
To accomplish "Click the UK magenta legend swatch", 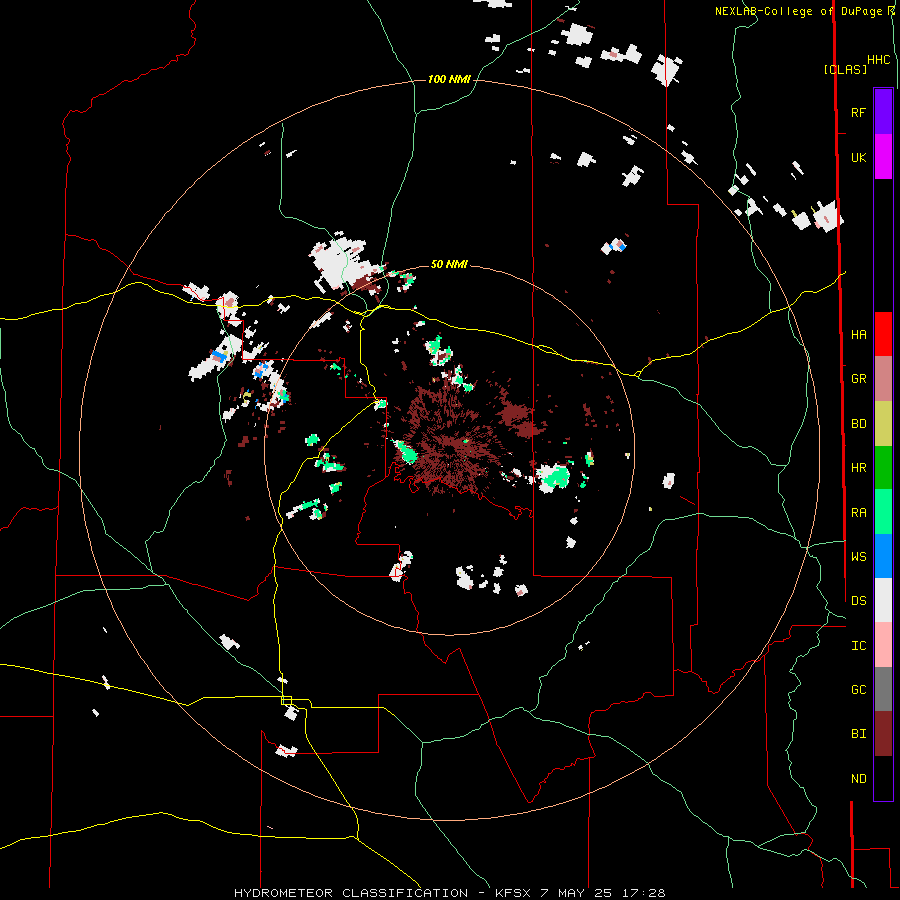I will point(883,157).
